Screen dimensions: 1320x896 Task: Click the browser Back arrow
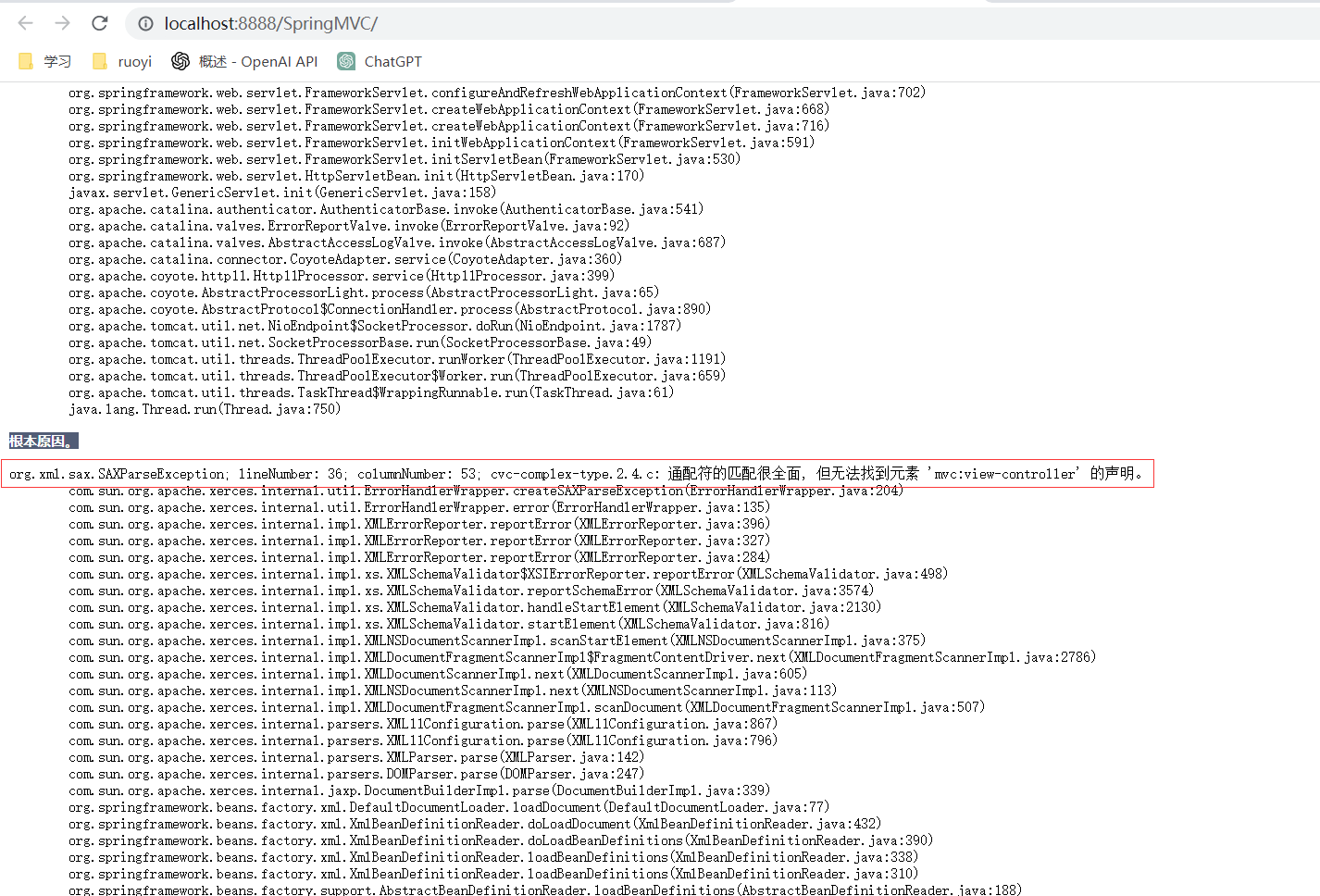(x=26, y=23)
